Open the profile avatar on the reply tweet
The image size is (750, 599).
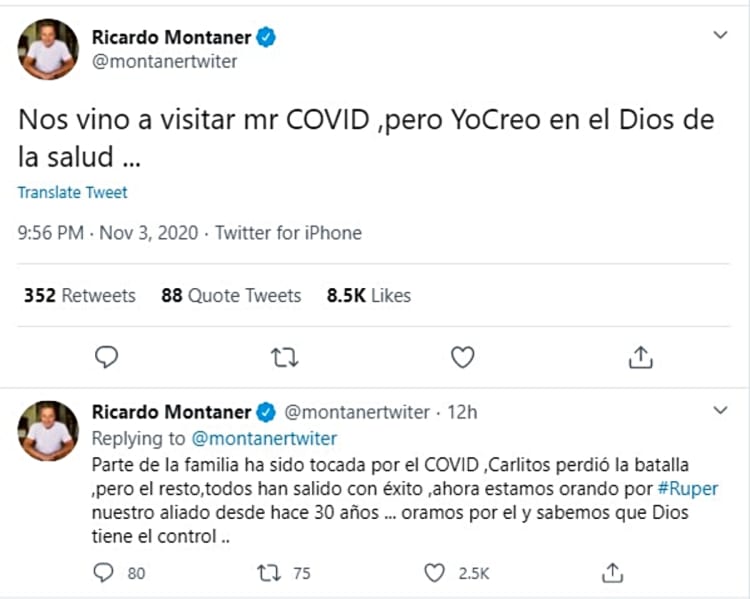(x=48, y=430)
